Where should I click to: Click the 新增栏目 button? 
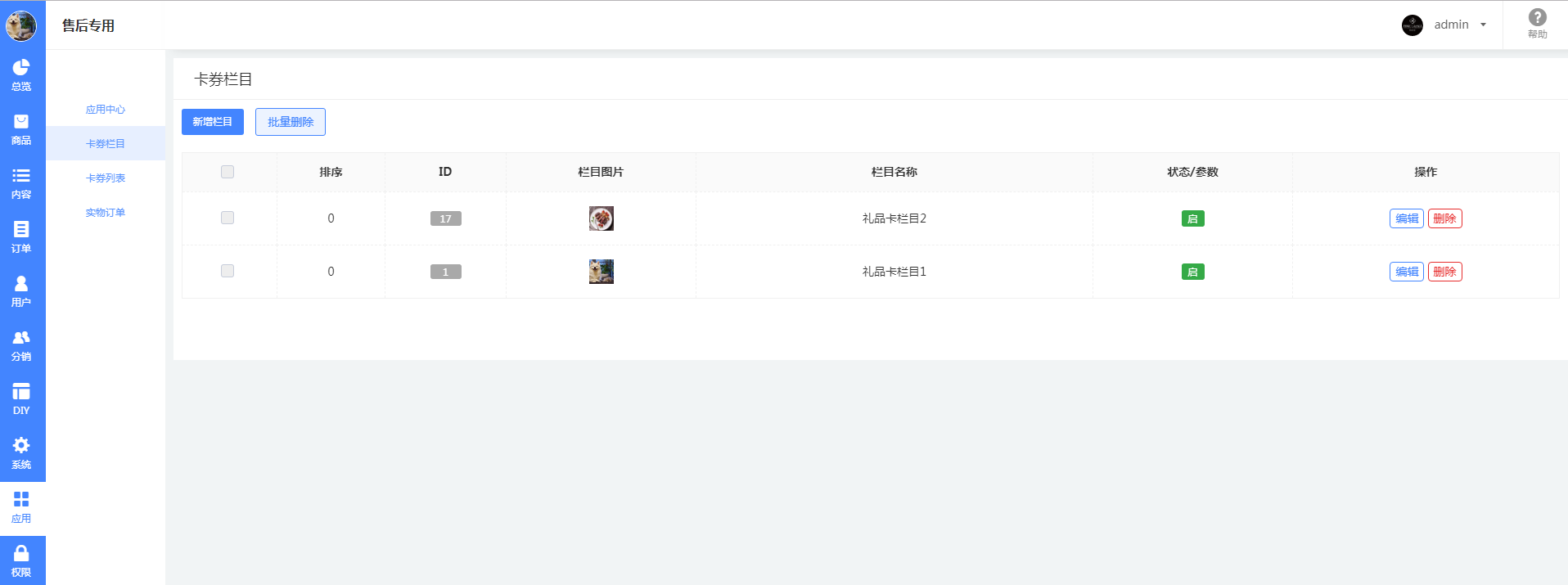point(213,122)
